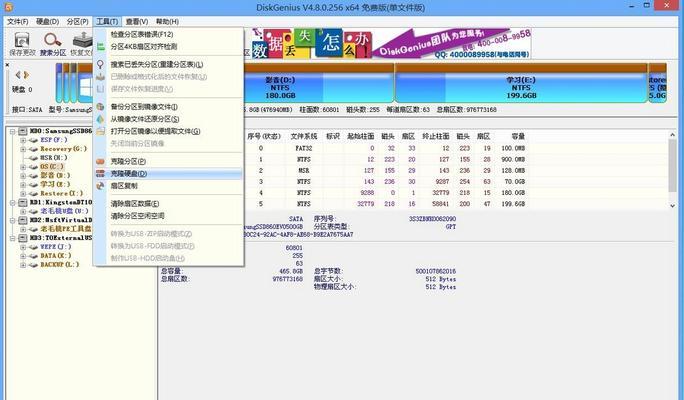
Task: Click the HD1 Kingston drive icon in the tree
Action: [x=23, y=202]
